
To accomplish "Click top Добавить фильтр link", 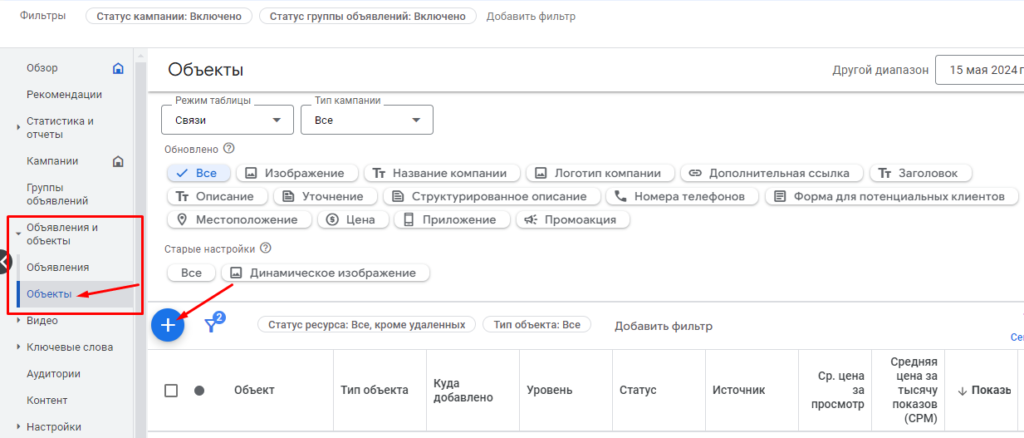I will pos(531,16).
